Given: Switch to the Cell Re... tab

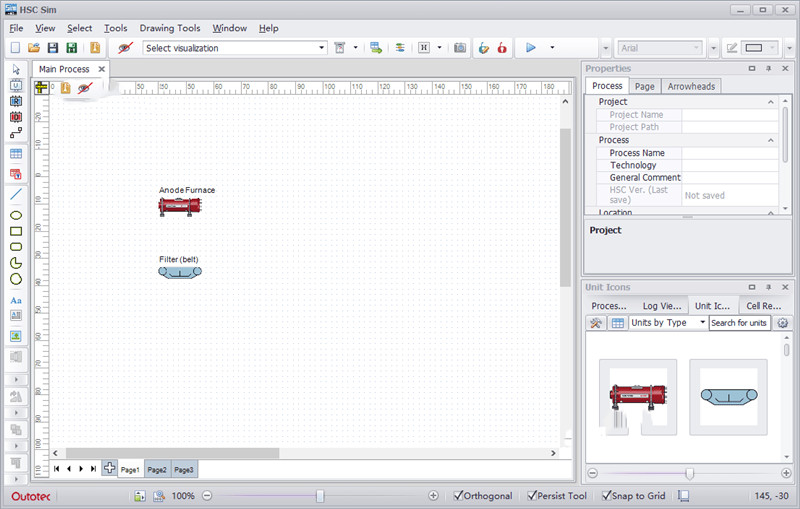Looking at the screenshot, I should coord(763,306).
